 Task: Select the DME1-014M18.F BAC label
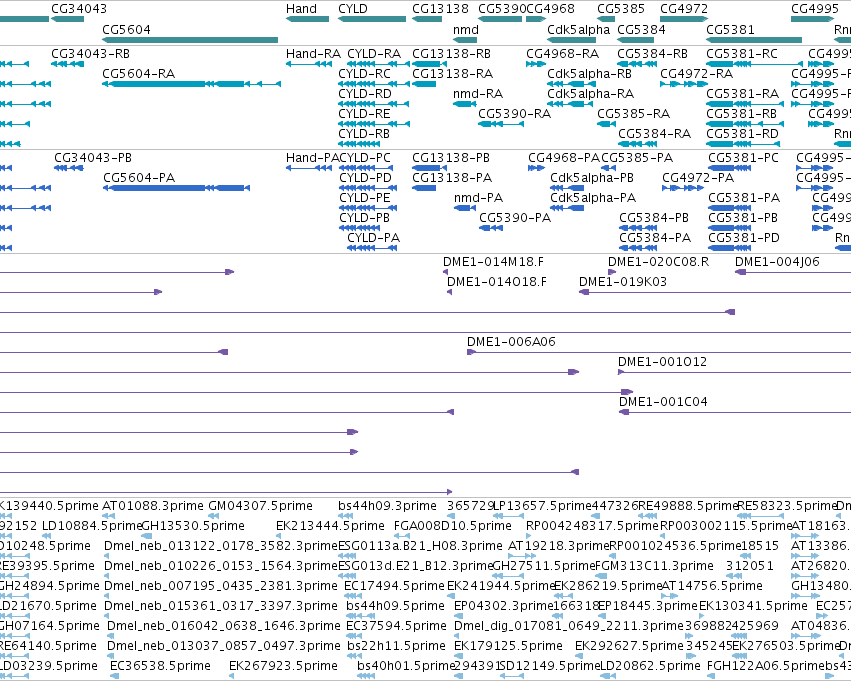point(493,262)
